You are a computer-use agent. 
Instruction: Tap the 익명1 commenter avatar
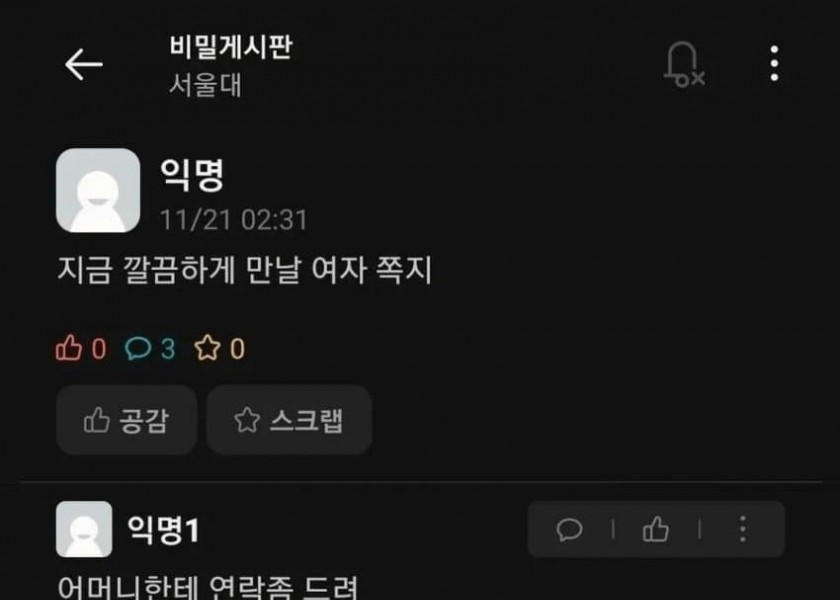(84, 529)
